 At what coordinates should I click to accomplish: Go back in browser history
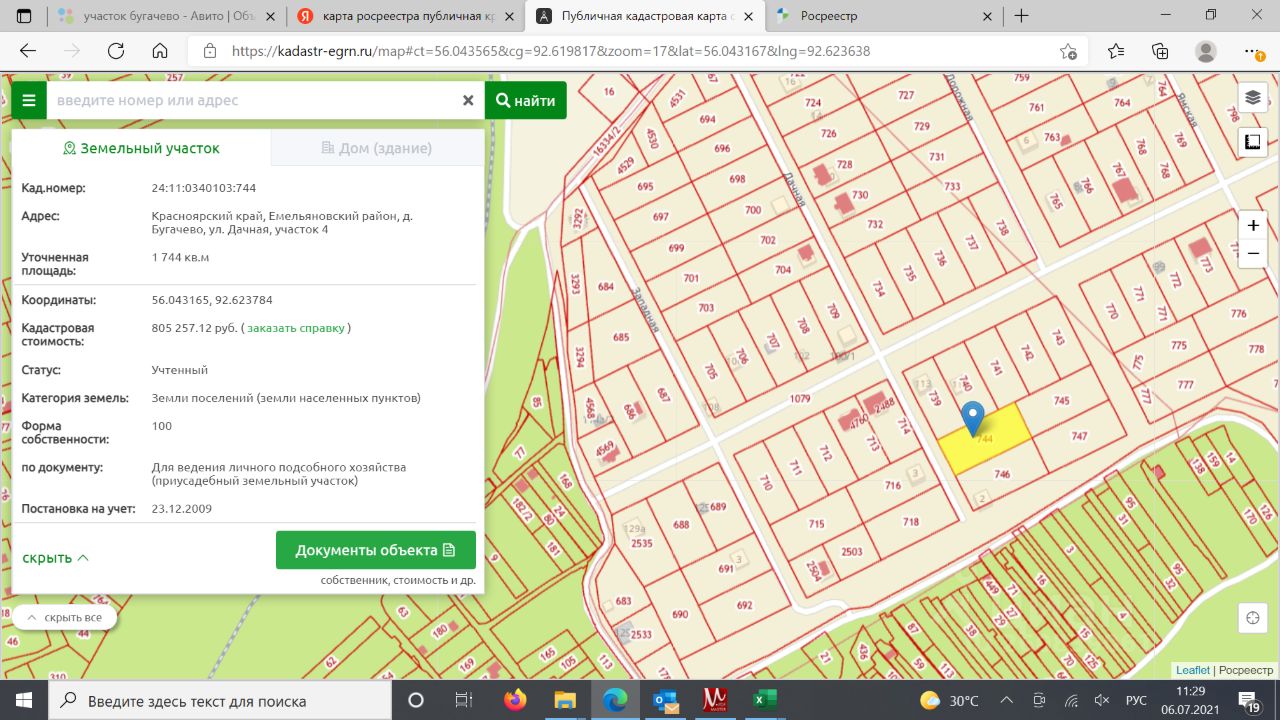tap(28, 51)
